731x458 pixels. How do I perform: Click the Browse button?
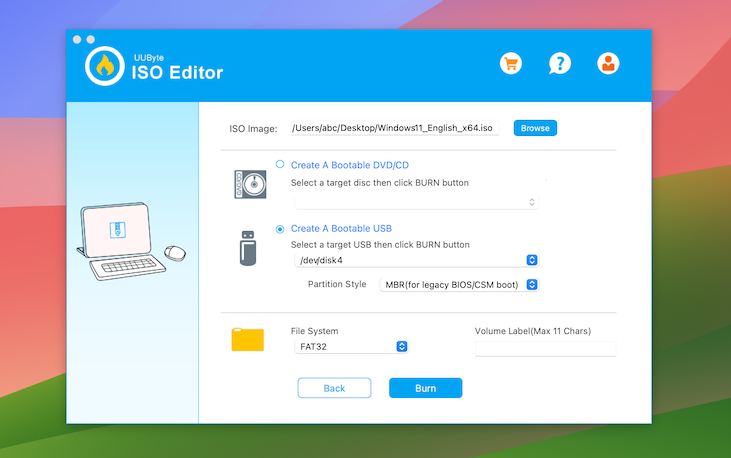click(535, 128)
